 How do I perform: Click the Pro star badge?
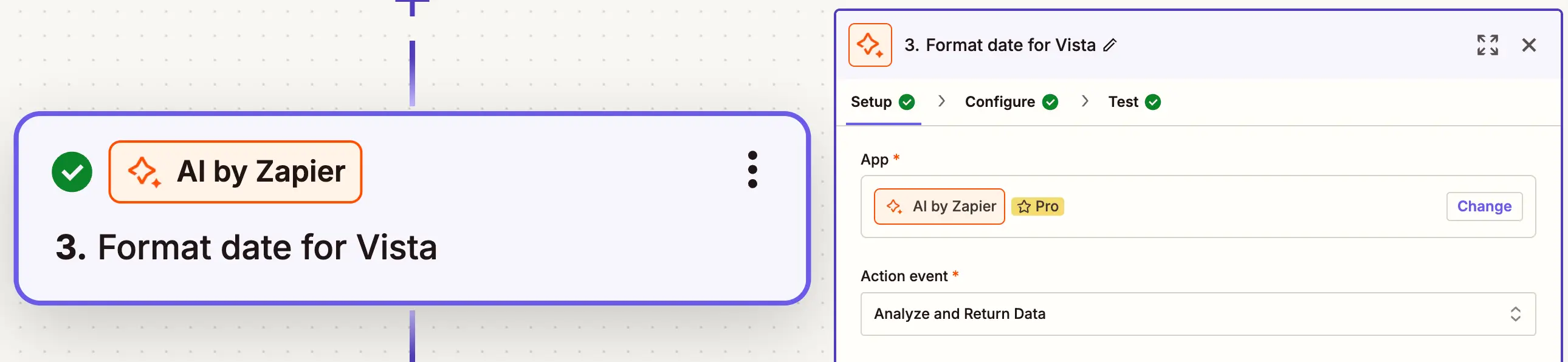[x=1037, y=207]
